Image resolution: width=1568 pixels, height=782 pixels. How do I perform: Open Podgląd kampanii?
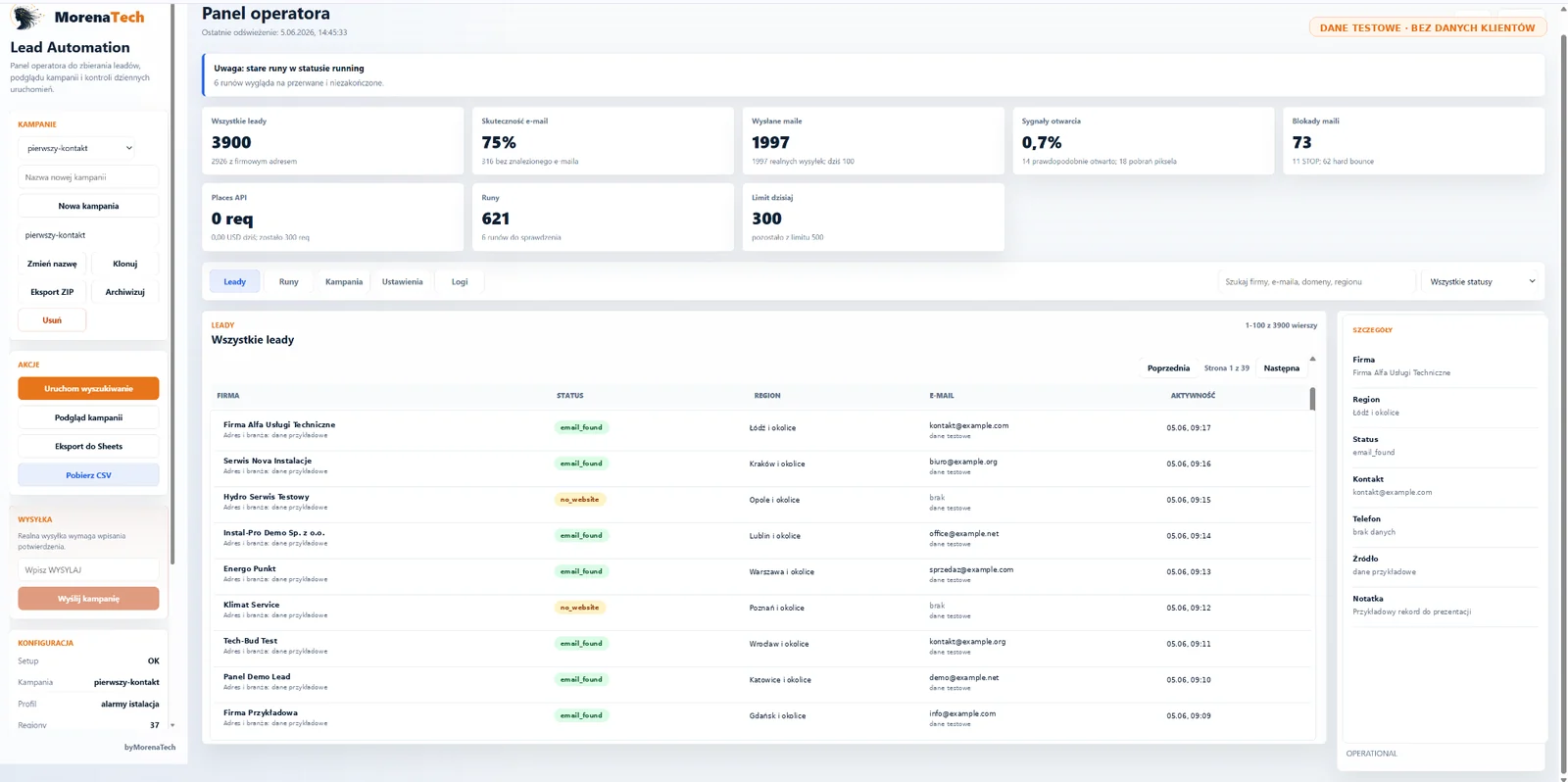coord(88,417)
